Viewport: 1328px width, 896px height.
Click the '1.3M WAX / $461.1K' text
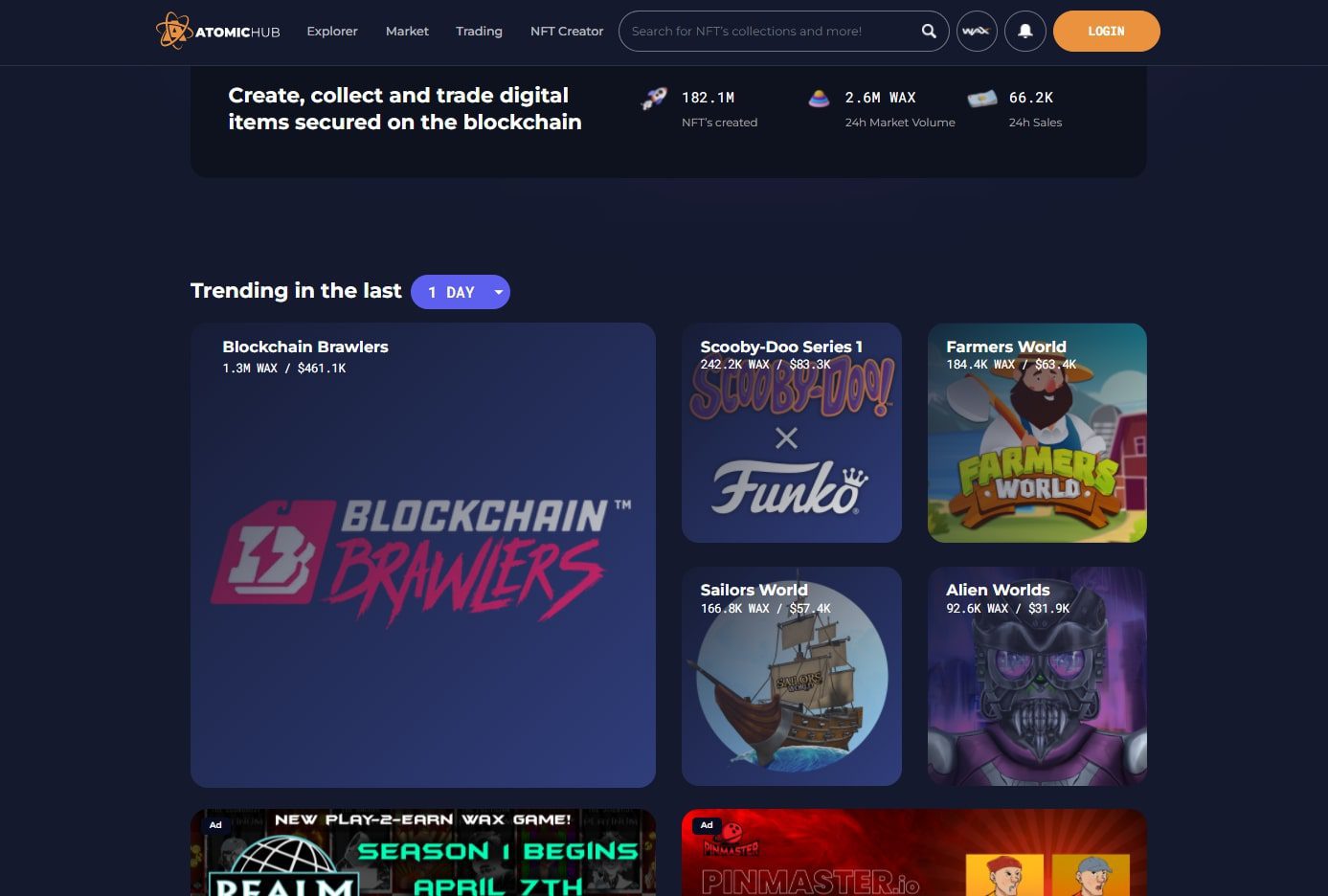(x=284, y=368)
